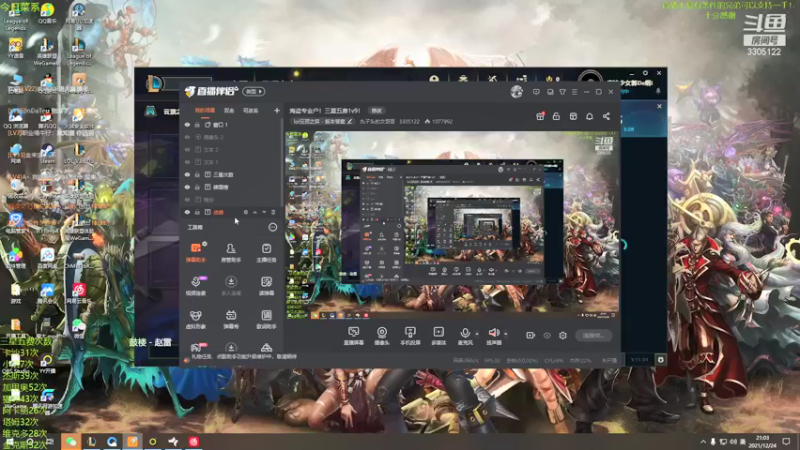Open the hamburger menu in the title bar
Screen dimensions: 800x450
tap(574, 92)
